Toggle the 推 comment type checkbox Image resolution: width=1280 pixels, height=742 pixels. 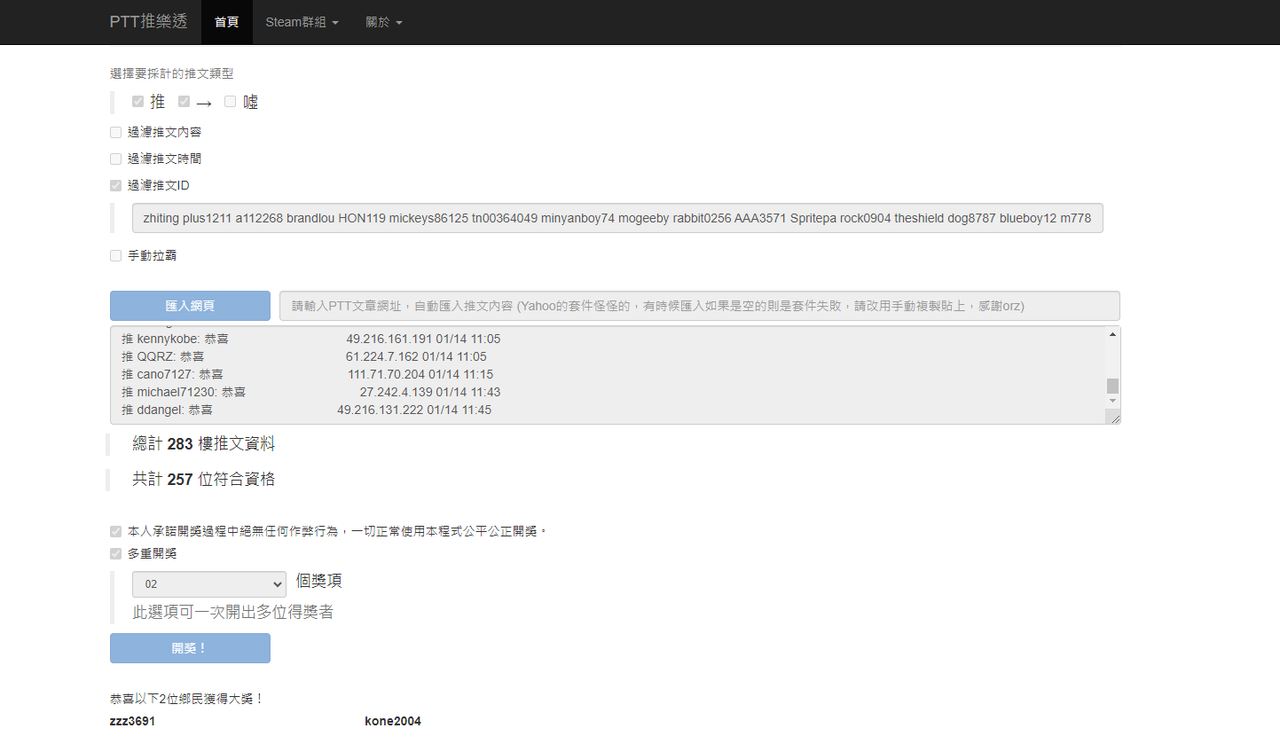138,101
